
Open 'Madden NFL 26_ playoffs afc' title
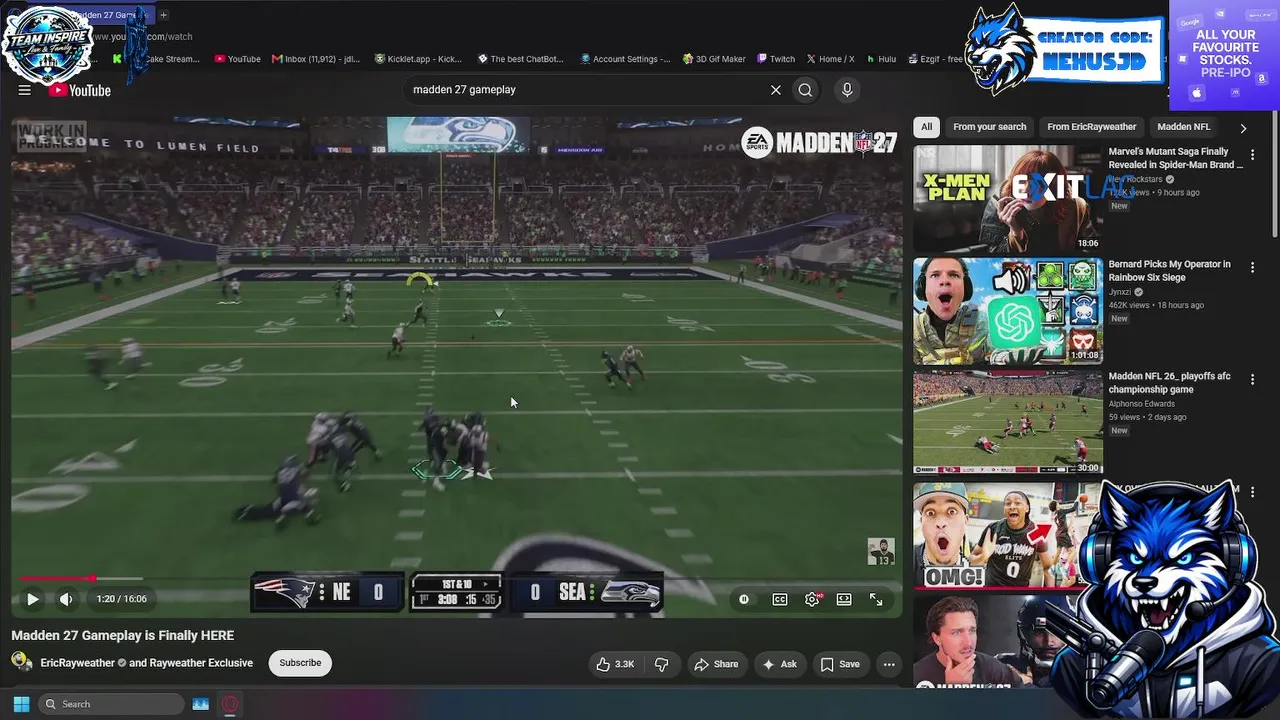tap(1169, 383)
